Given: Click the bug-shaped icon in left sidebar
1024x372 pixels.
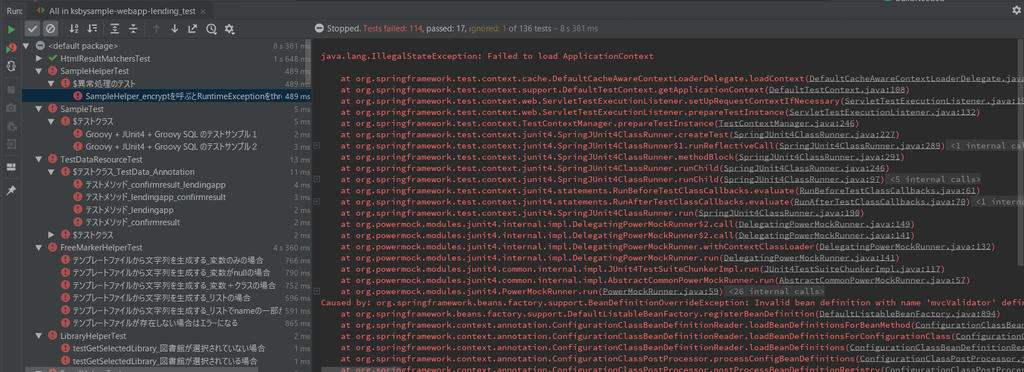Looking at the screenshot, I should pos(11,126).
